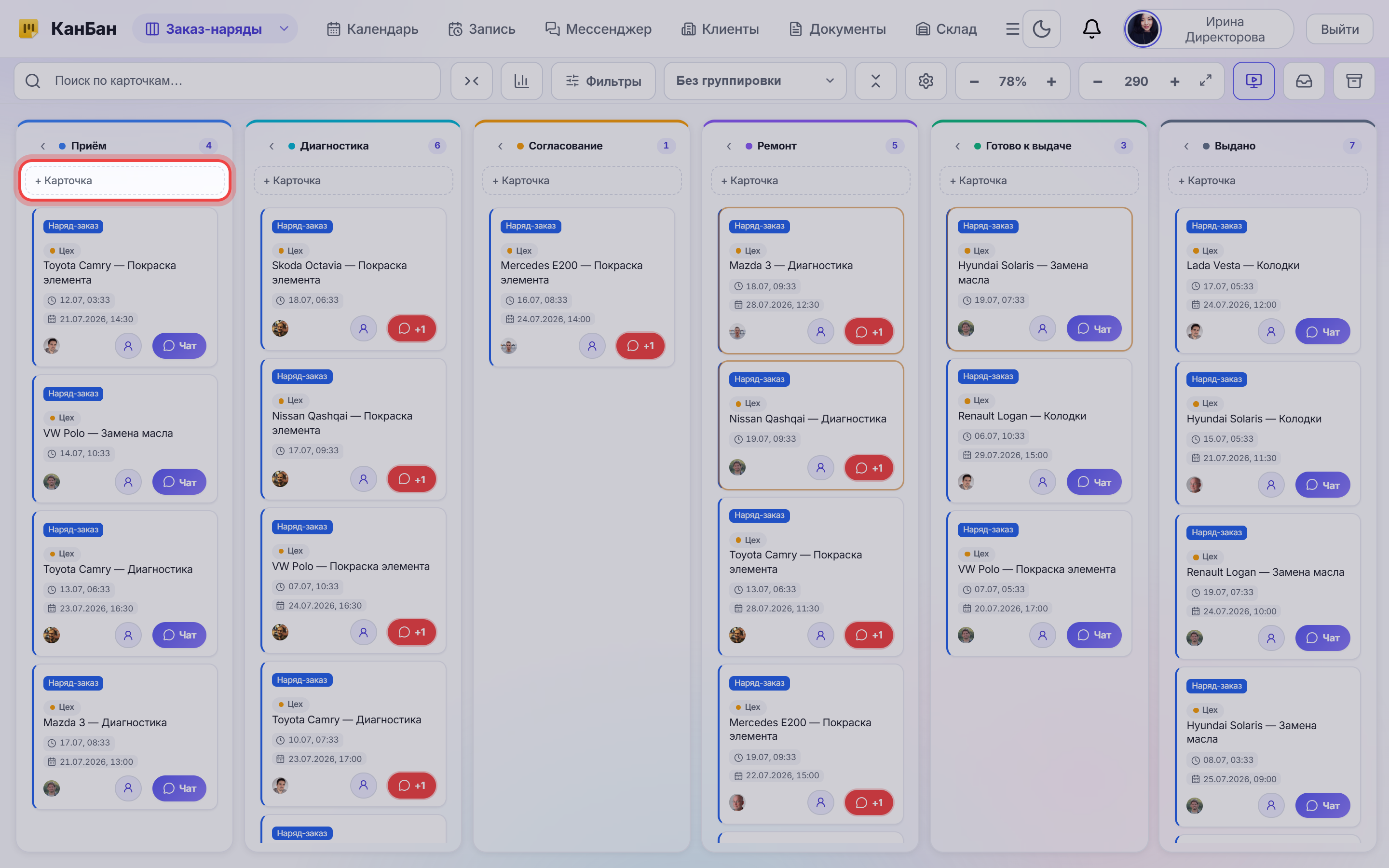Toggle vertical collapse of cards icon
Viewport: 1389px width, 868px height.
(875, 81)
